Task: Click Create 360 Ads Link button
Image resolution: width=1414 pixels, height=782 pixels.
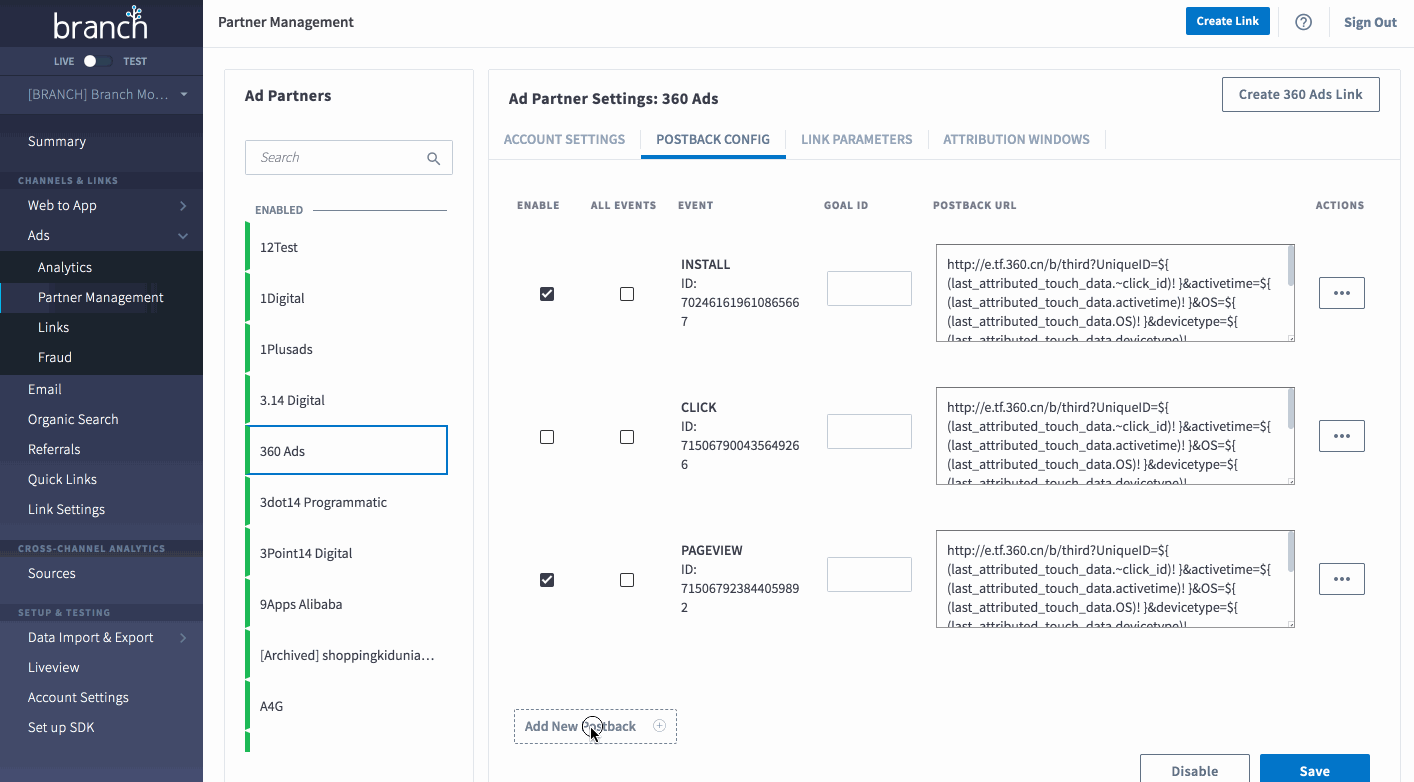Action: tap(1300, 94)
